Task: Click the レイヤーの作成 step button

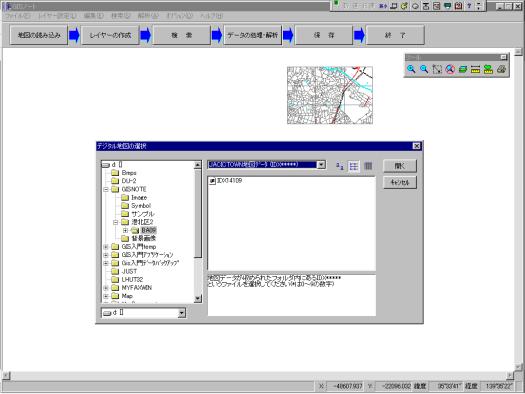Action: click(110, 35)
